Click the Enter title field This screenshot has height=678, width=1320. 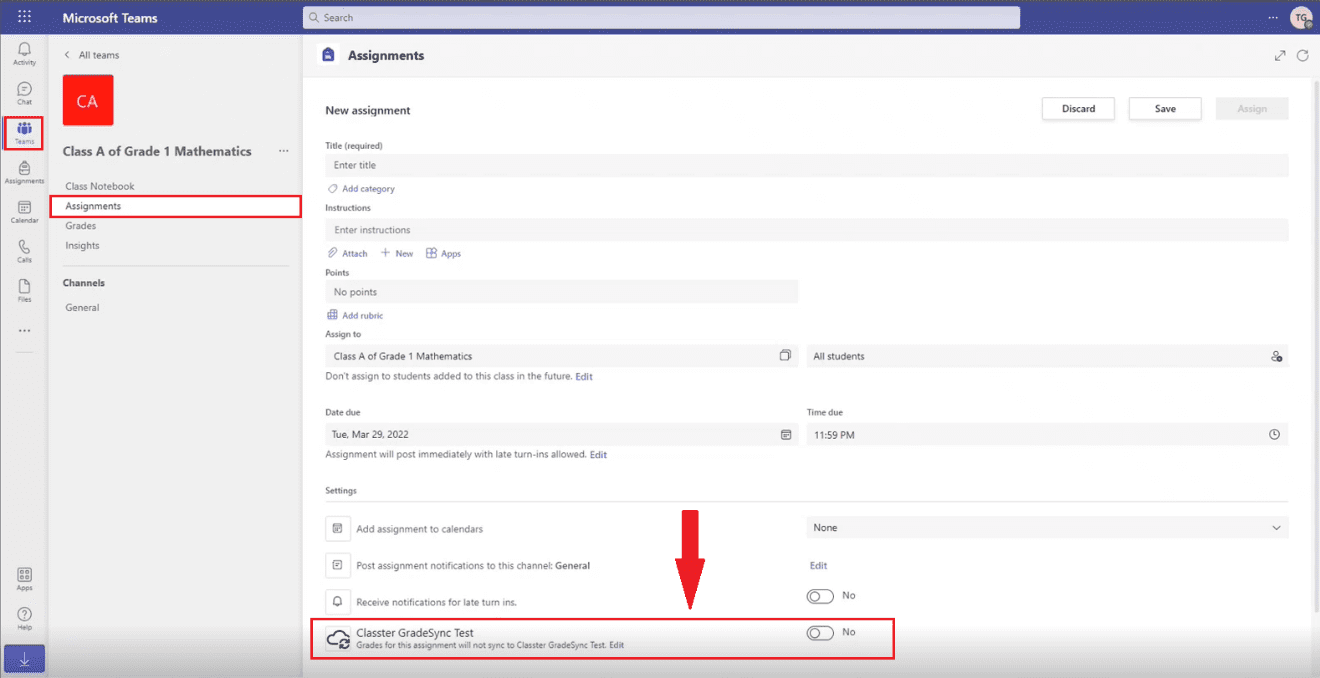[806, 165]
